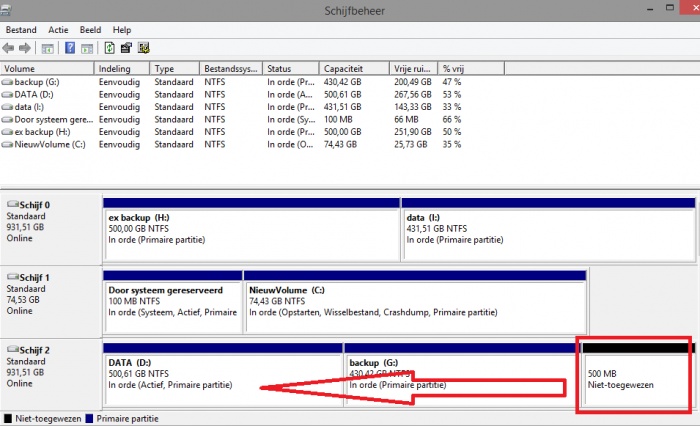Select the 500 MB Niet-toegewezen block
Screen dimensions: 700x426
(638, 375)
